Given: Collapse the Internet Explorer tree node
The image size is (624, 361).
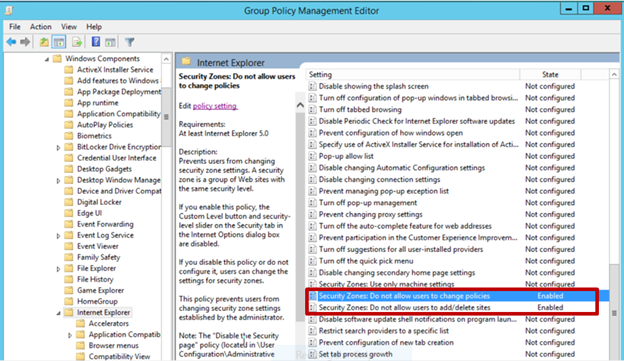Looking at the screenshot, I should pyautogui.click(x=58, y=313).
